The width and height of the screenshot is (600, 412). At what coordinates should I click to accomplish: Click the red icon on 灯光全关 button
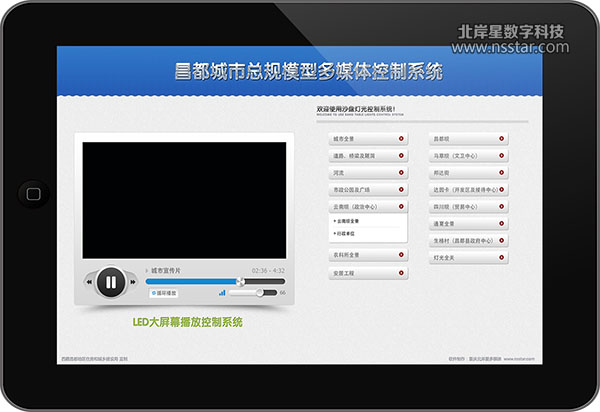pyautogui.click(x=502, y=257)
